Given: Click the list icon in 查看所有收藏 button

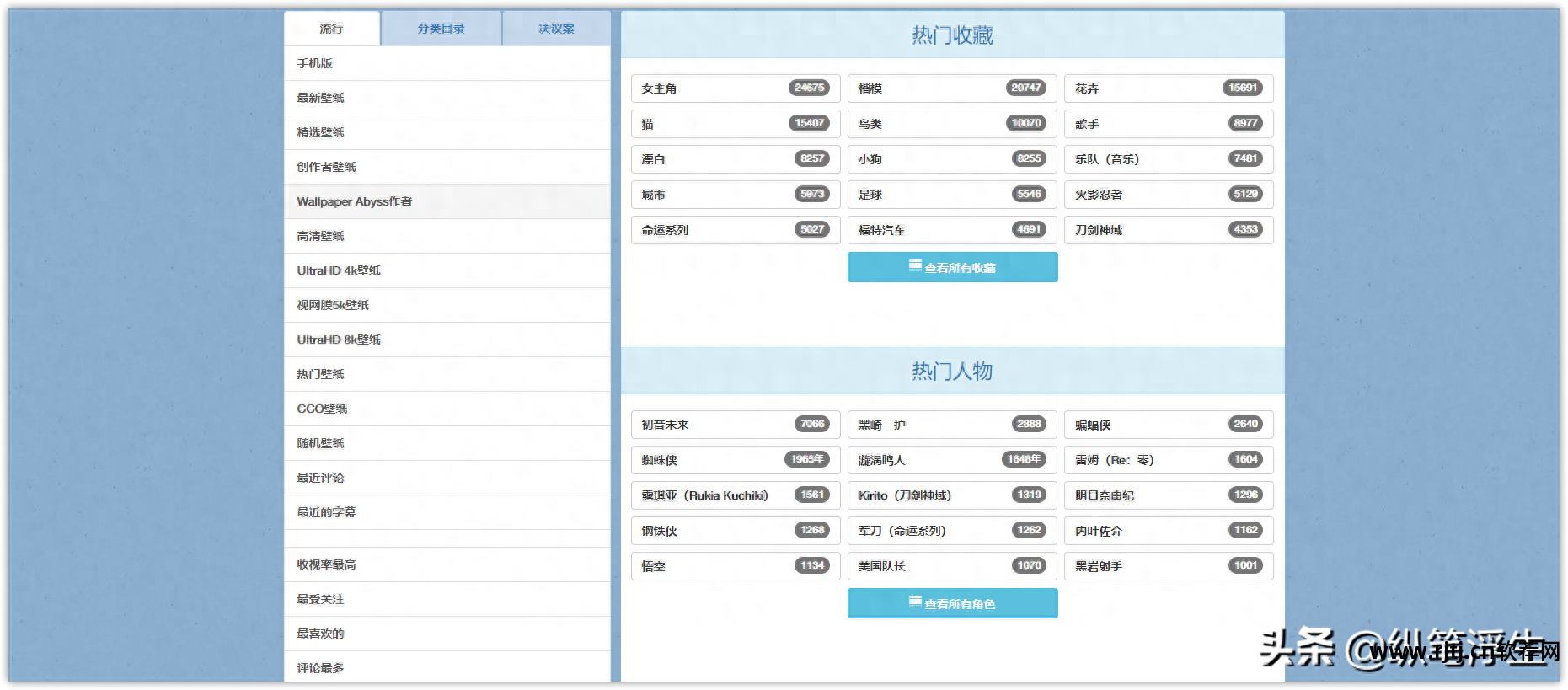Looking at the screenshot, I should tap(915, 266).
